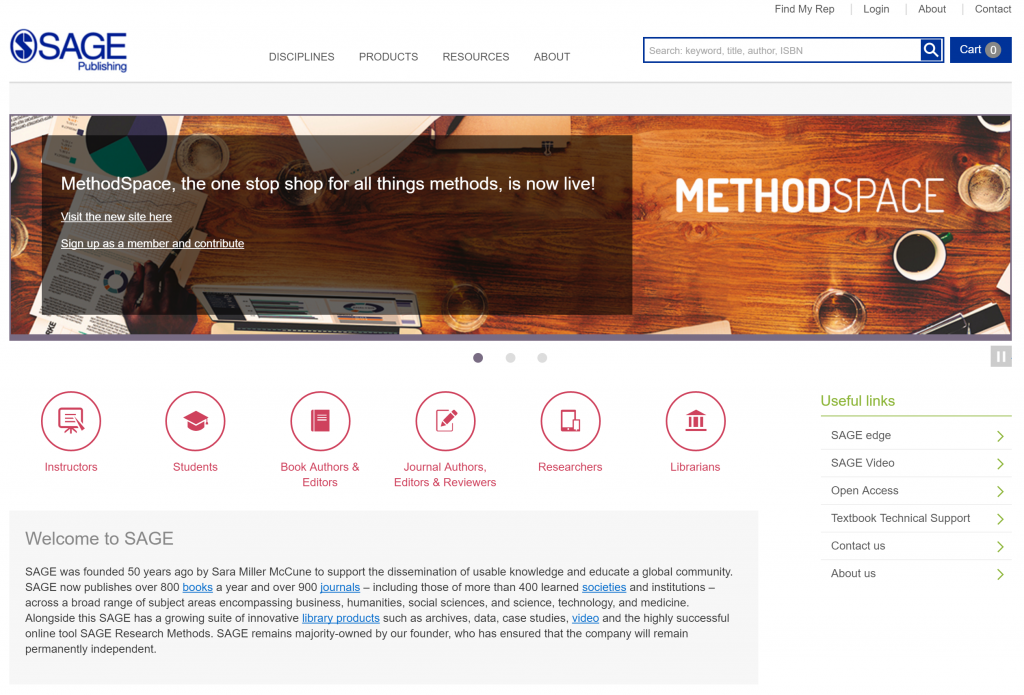Click the Book Authors & Editors label
Screen dimensions: 1024x695
tap(320, 475)
